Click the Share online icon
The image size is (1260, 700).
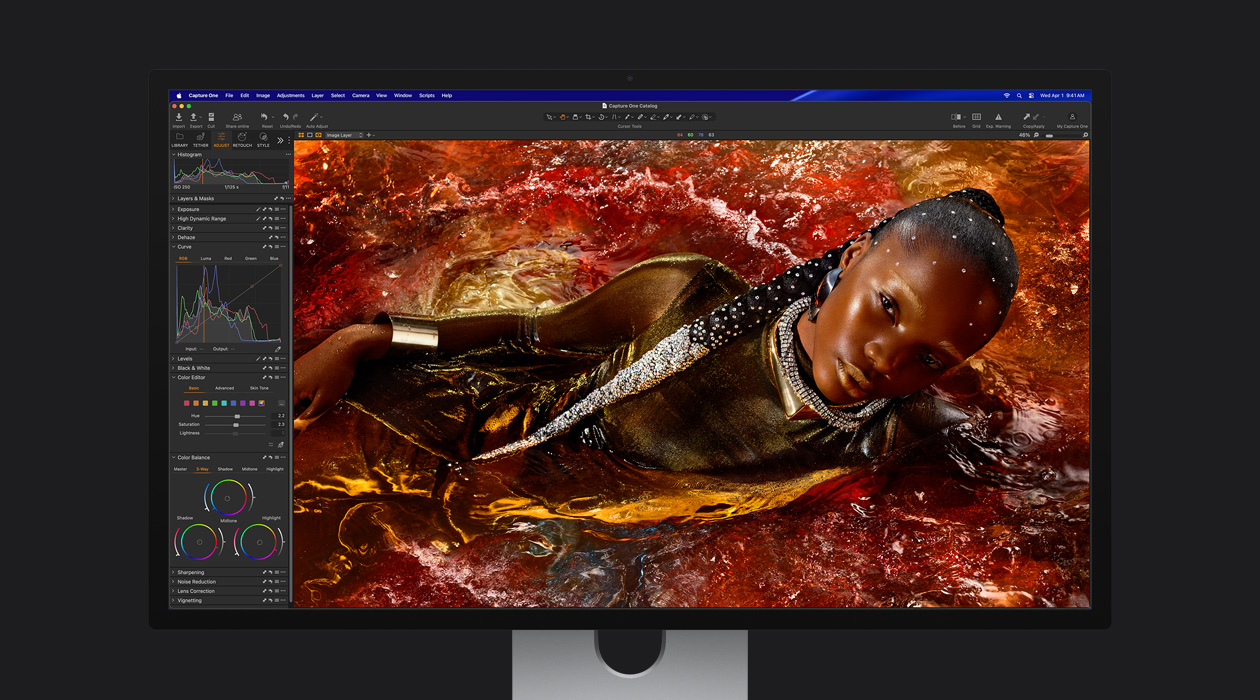pyautogui.click(x=237, y=116)
